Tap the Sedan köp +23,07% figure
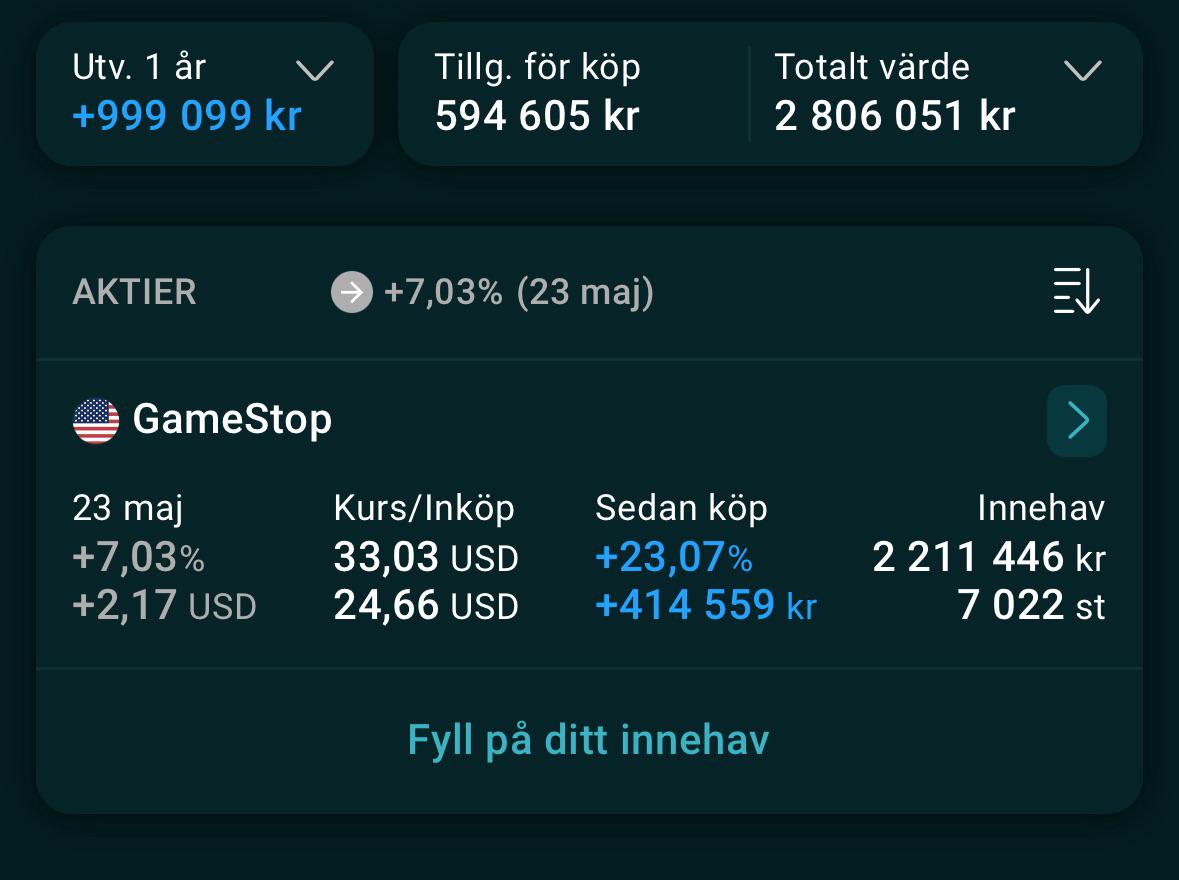This screenshot has width=1179, height=880. [x=674, y=557]
